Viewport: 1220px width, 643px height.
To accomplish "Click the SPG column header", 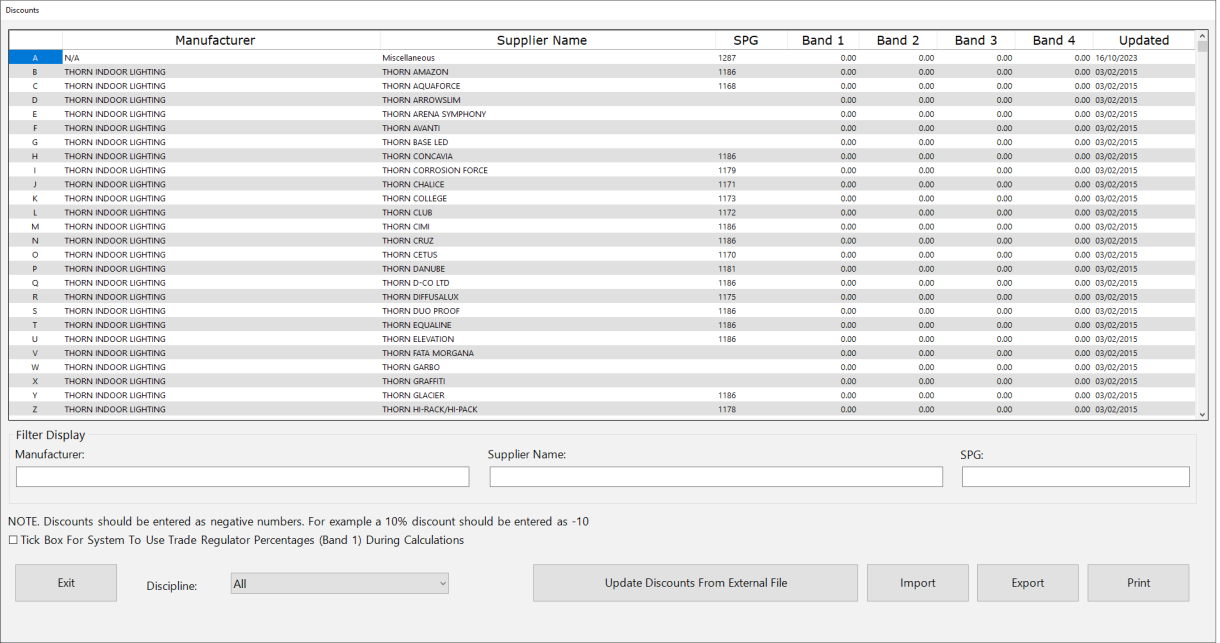I will click(746, 40).
